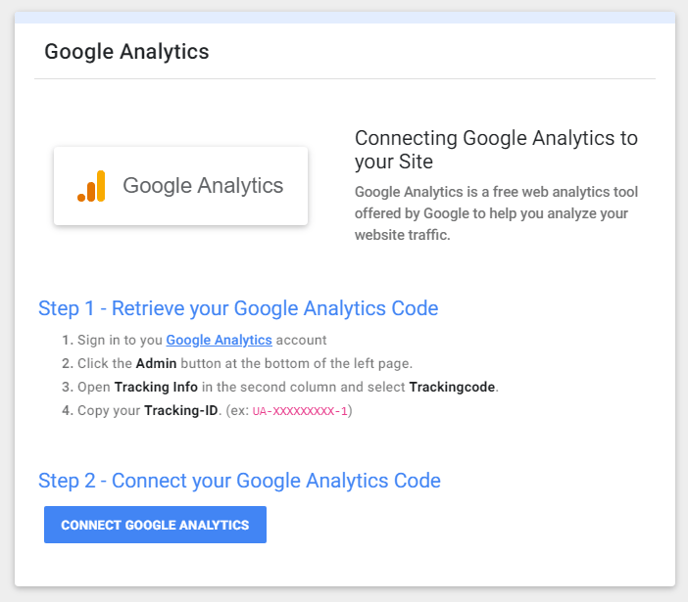Click the Google Analytics logo card text
This screenshot has width=688, height=602.
(x=203, y=185)
